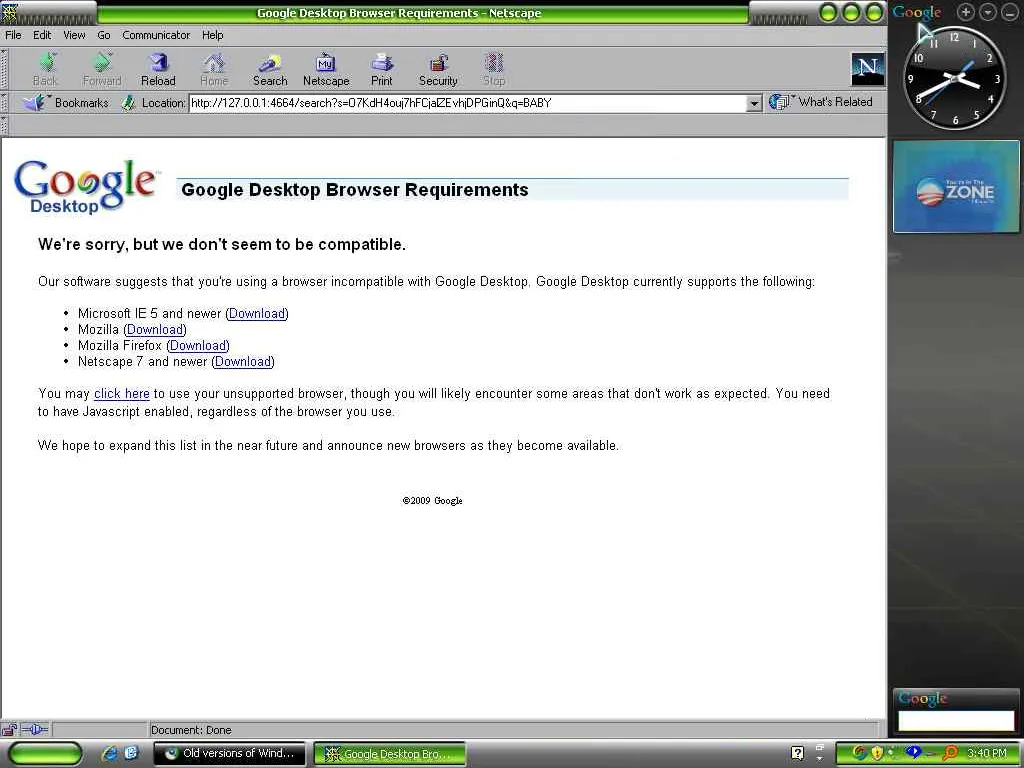
Task: Click the Google Desktop Bro... taskbar button
Action: [x=389, y=754]
